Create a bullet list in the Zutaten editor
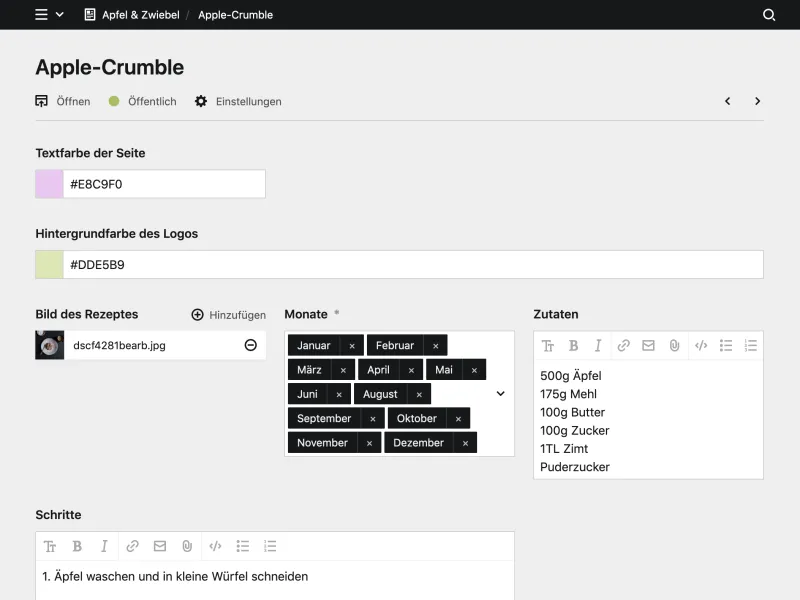Viewport: 800px width, 600px height. (x=726, y=346)
